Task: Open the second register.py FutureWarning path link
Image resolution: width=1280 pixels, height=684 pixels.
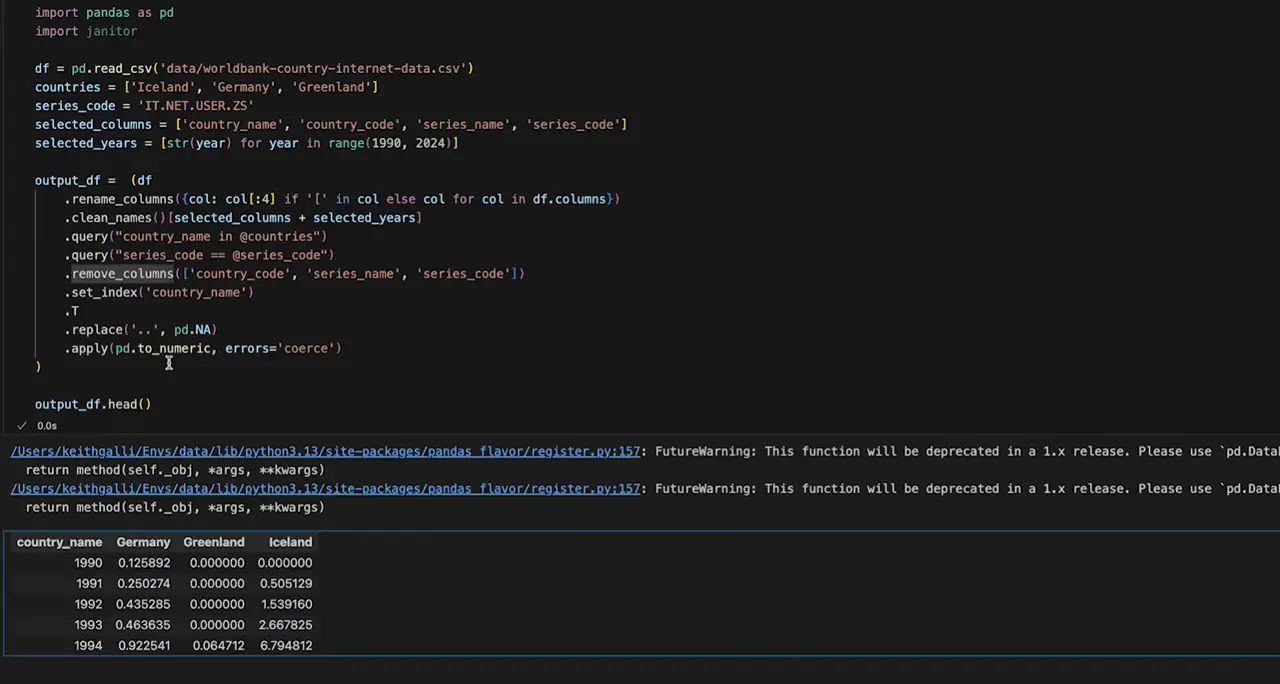Action: 325,488
